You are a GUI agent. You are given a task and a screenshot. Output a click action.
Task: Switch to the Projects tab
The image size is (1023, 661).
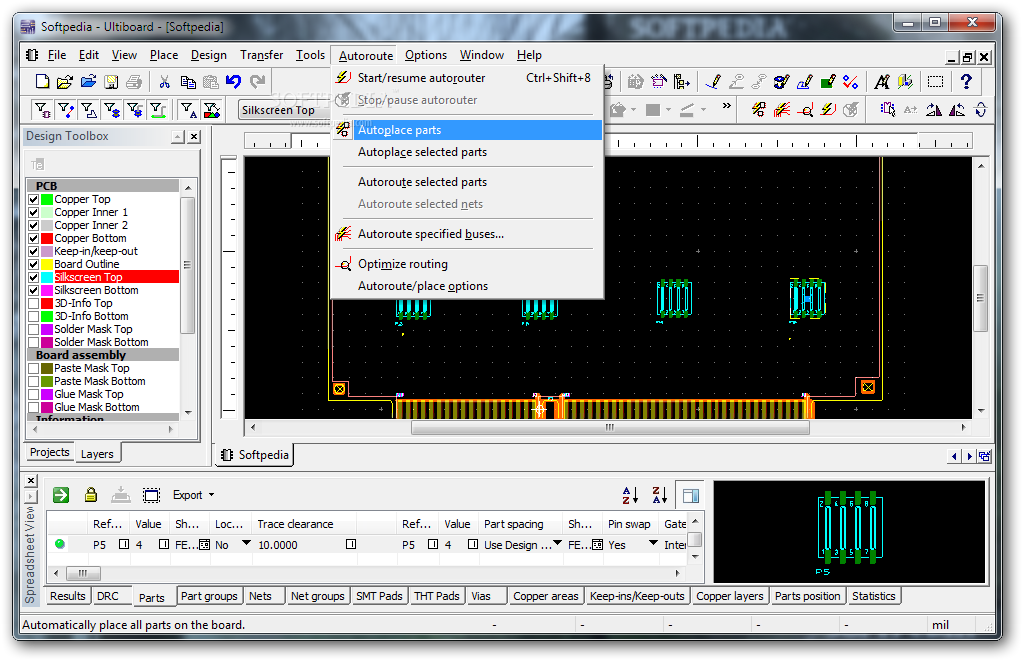click(50, 452)
